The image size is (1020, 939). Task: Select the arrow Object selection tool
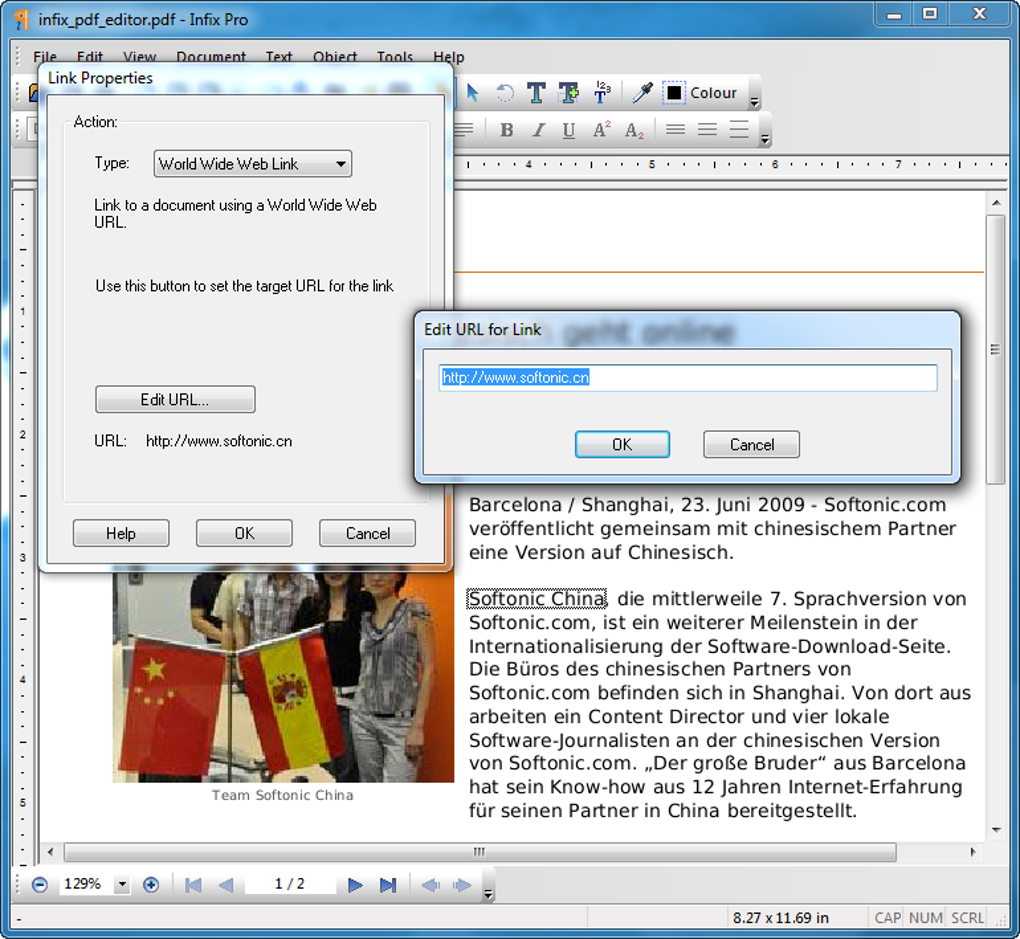[x=473, y=93]
